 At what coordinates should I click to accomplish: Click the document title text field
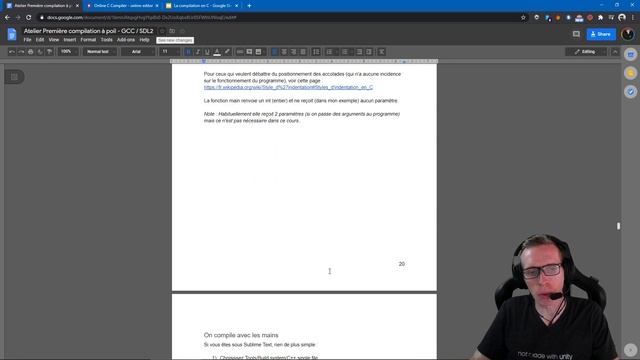[88, 31]
